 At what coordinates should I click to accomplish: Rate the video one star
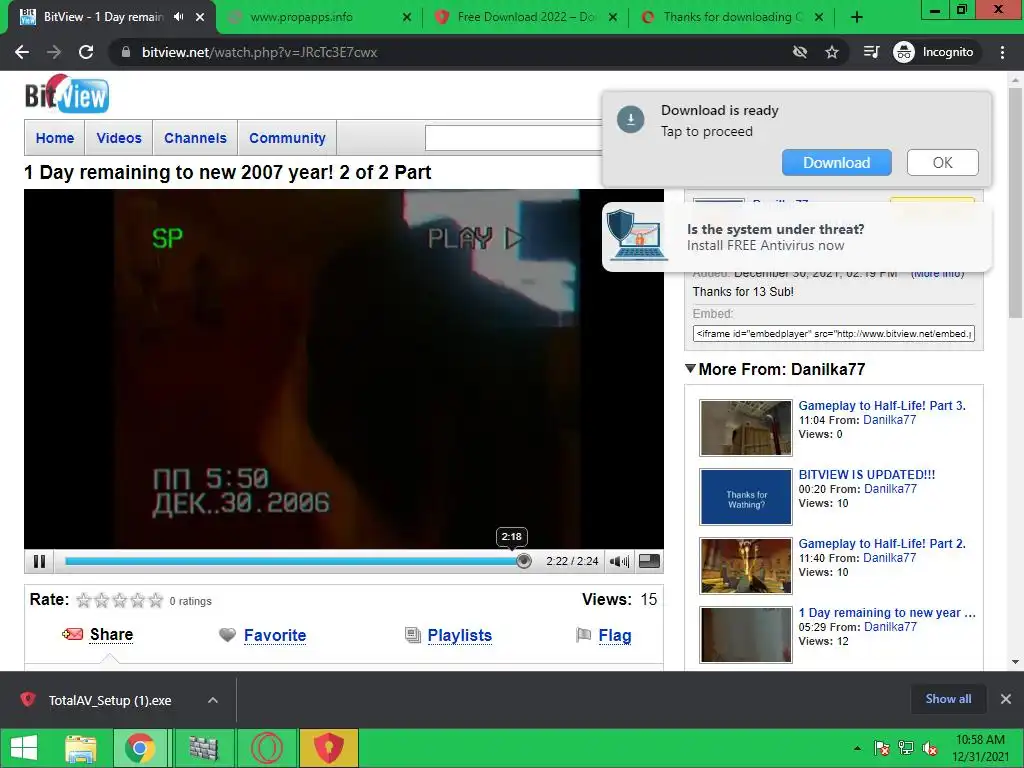(x=84, y=600)
